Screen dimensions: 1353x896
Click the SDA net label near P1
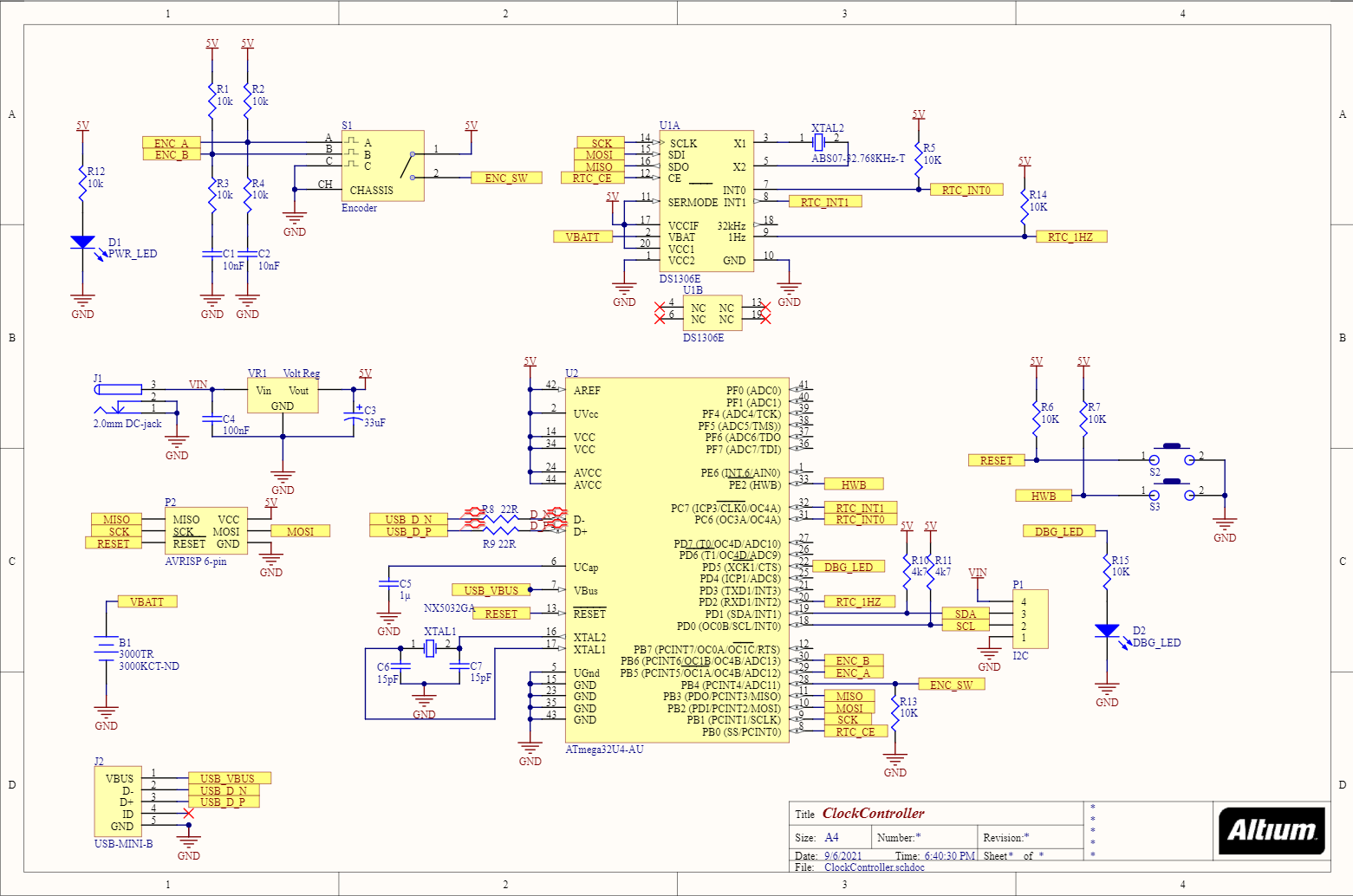click(966, 614)
